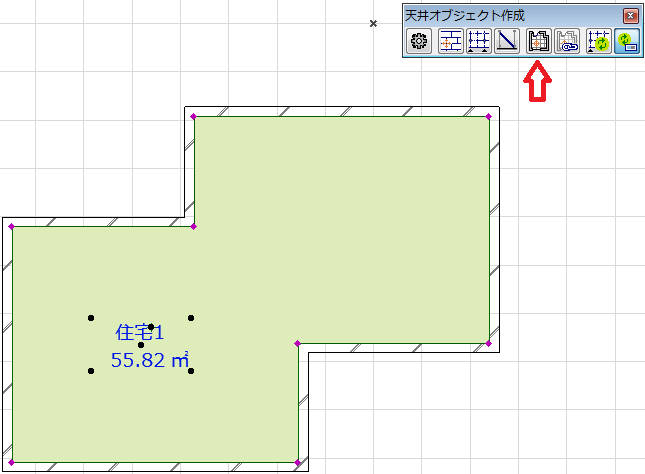Click the grayed-out linked ceiling icon
This screenshot has width=645, height=474.
click(568, 42)
